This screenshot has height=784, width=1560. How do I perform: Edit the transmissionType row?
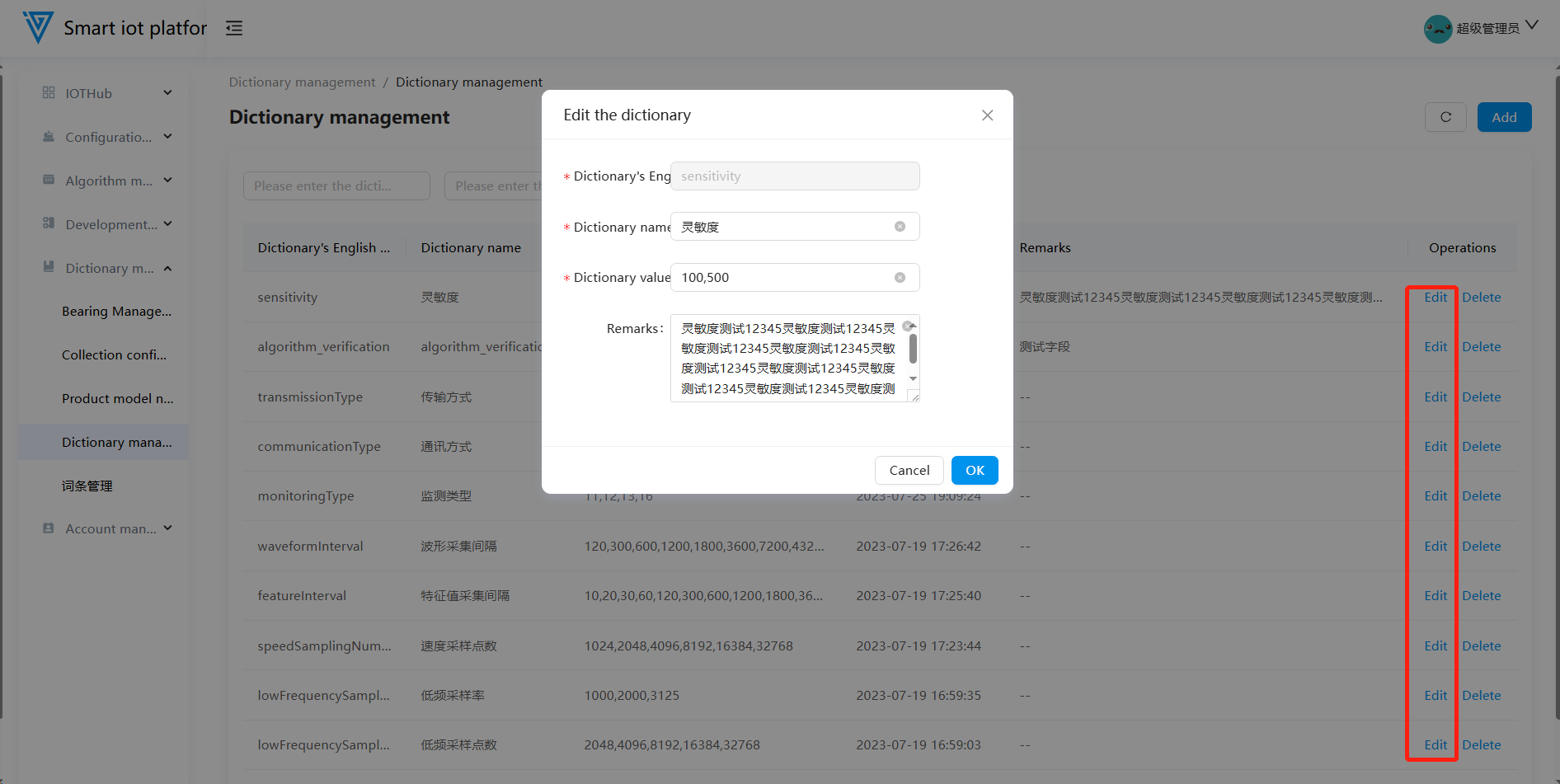tap(1435, 397)
